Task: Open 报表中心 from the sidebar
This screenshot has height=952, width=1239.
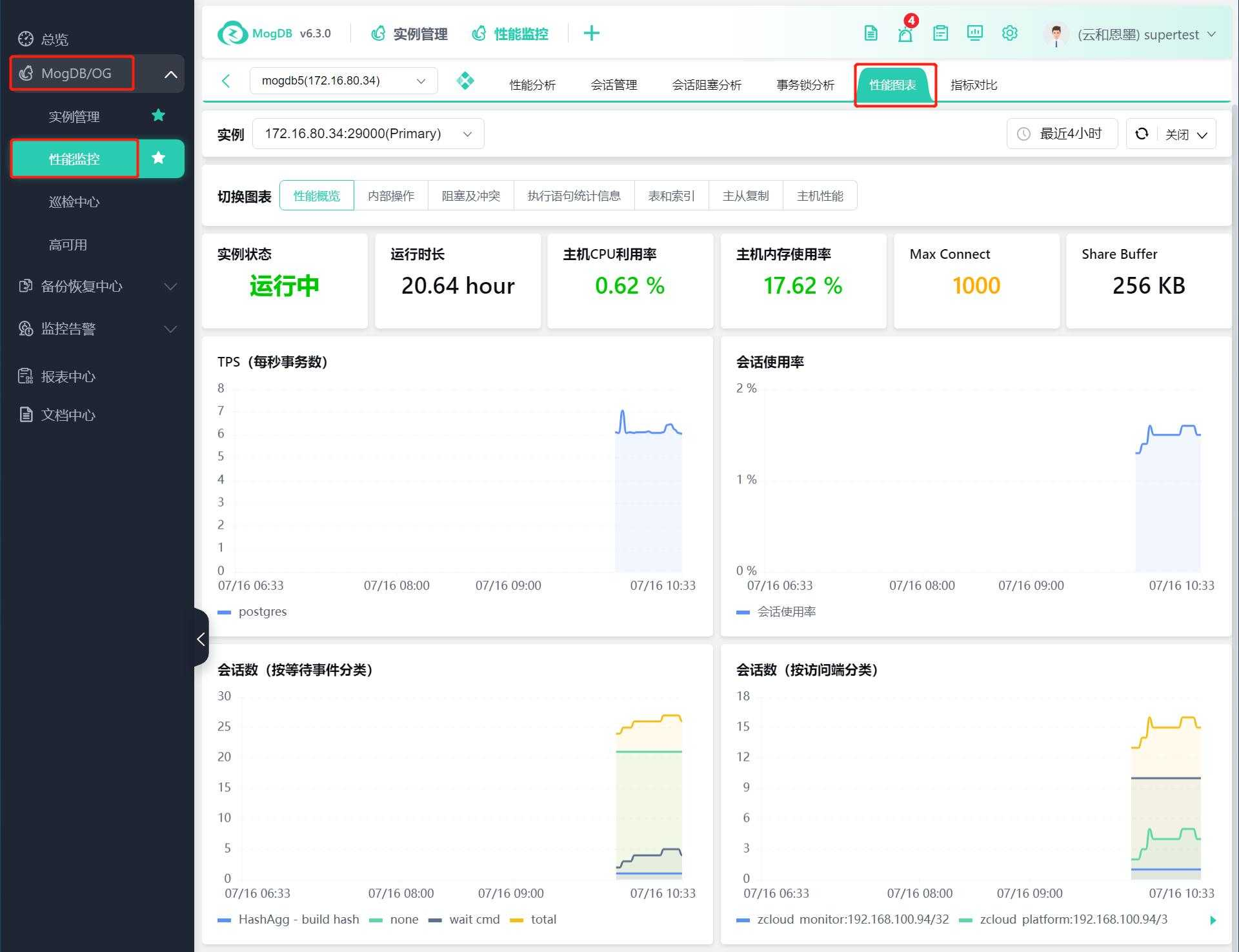Action: (57, 376)
